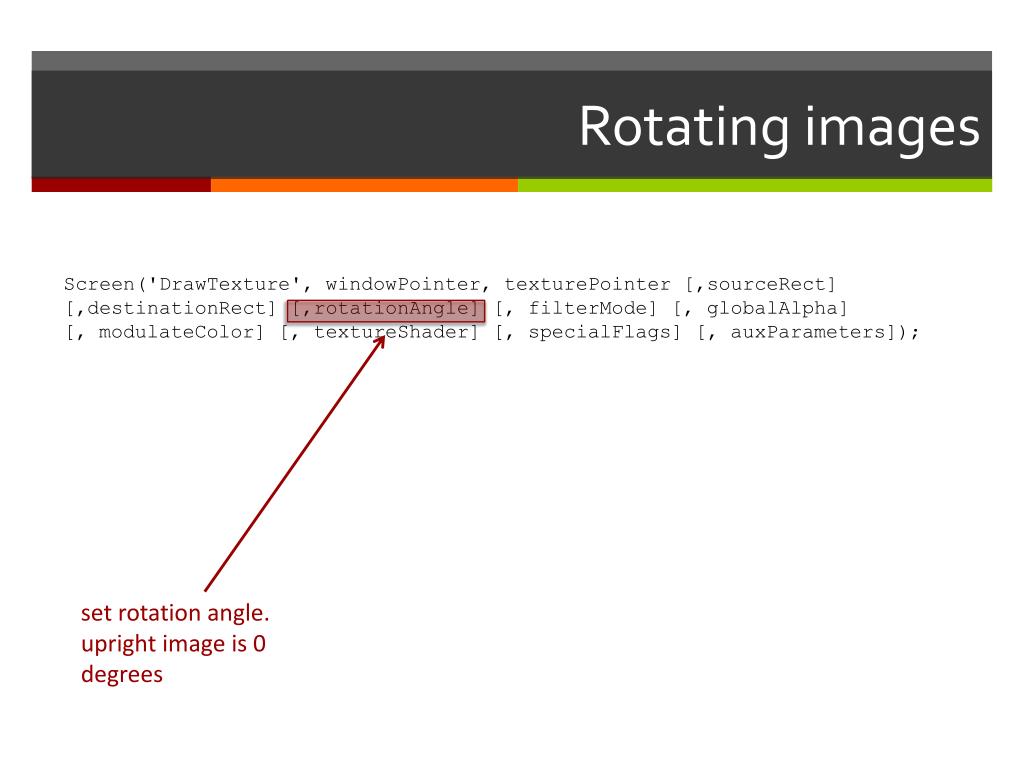
Task: Click the [,destinationRect] parameter
Action: (x=170, y=308)
